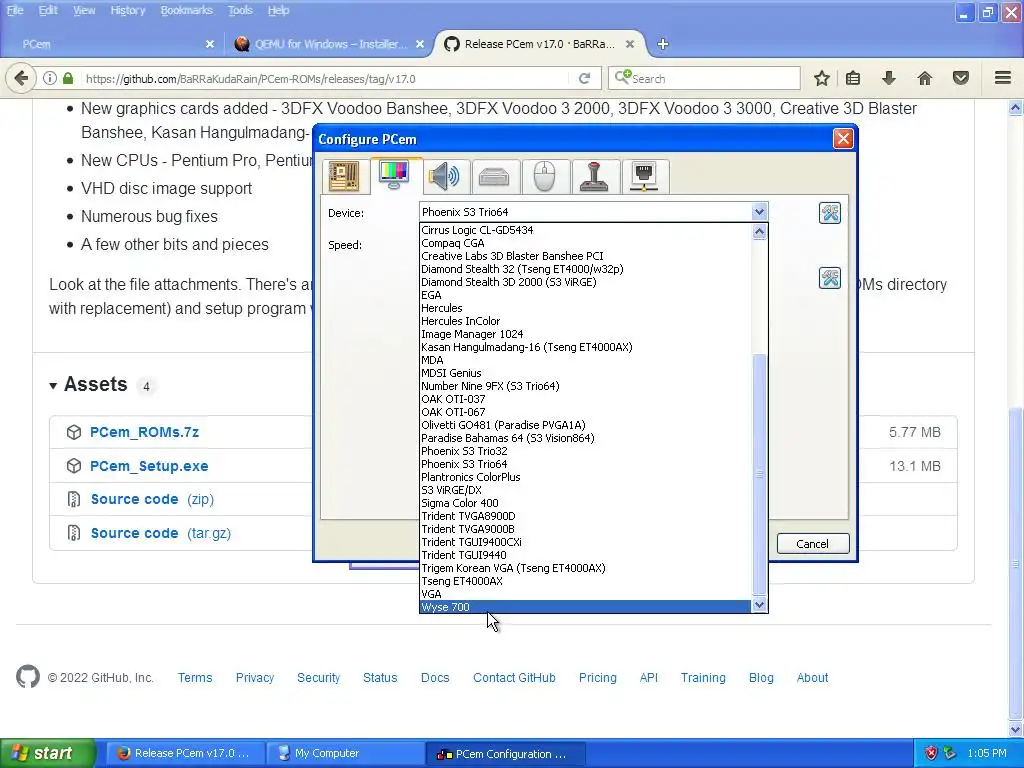Click the security shield tray icon
Screen dimensions: 1024x768
click(x=931, y=753)
